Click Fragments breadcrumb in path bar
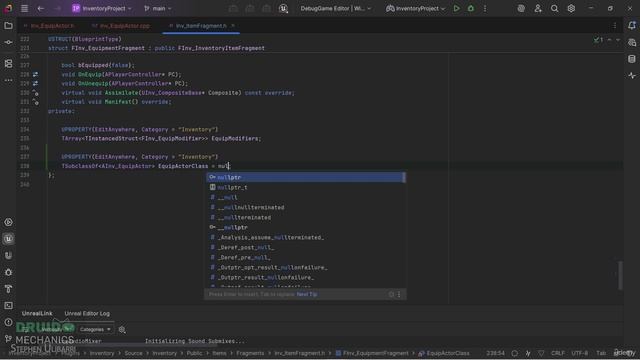640x360 pixels. coord(250,353)
